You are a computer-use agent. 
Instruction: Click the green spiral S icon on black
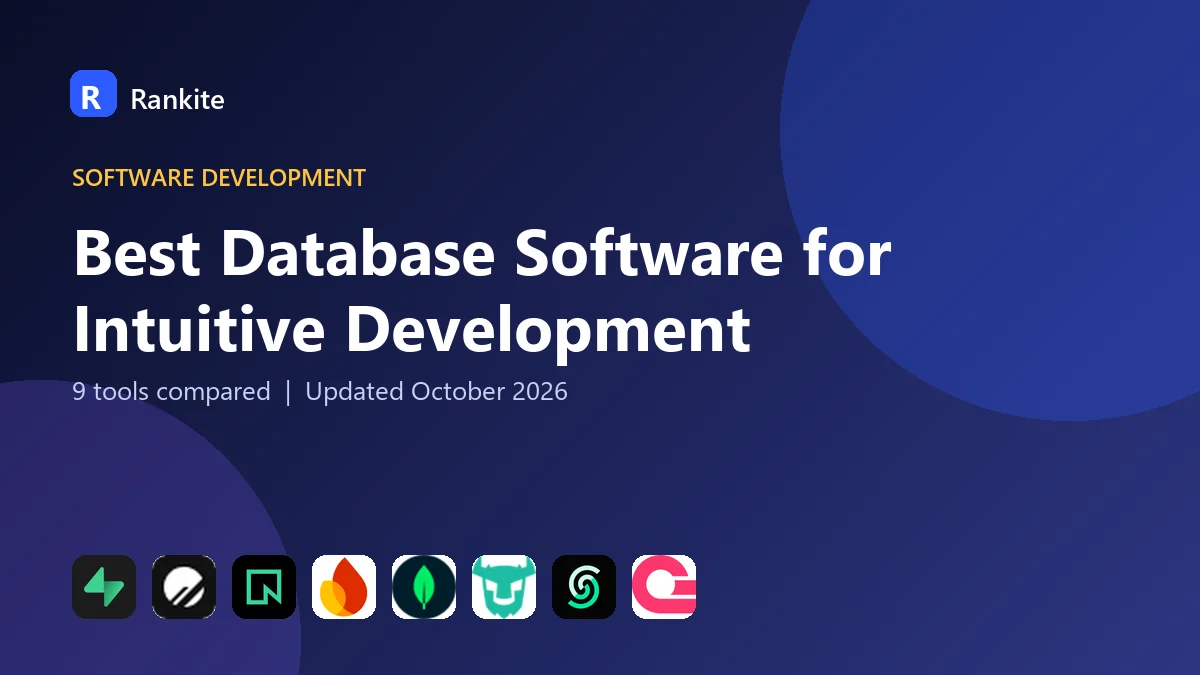584,587
